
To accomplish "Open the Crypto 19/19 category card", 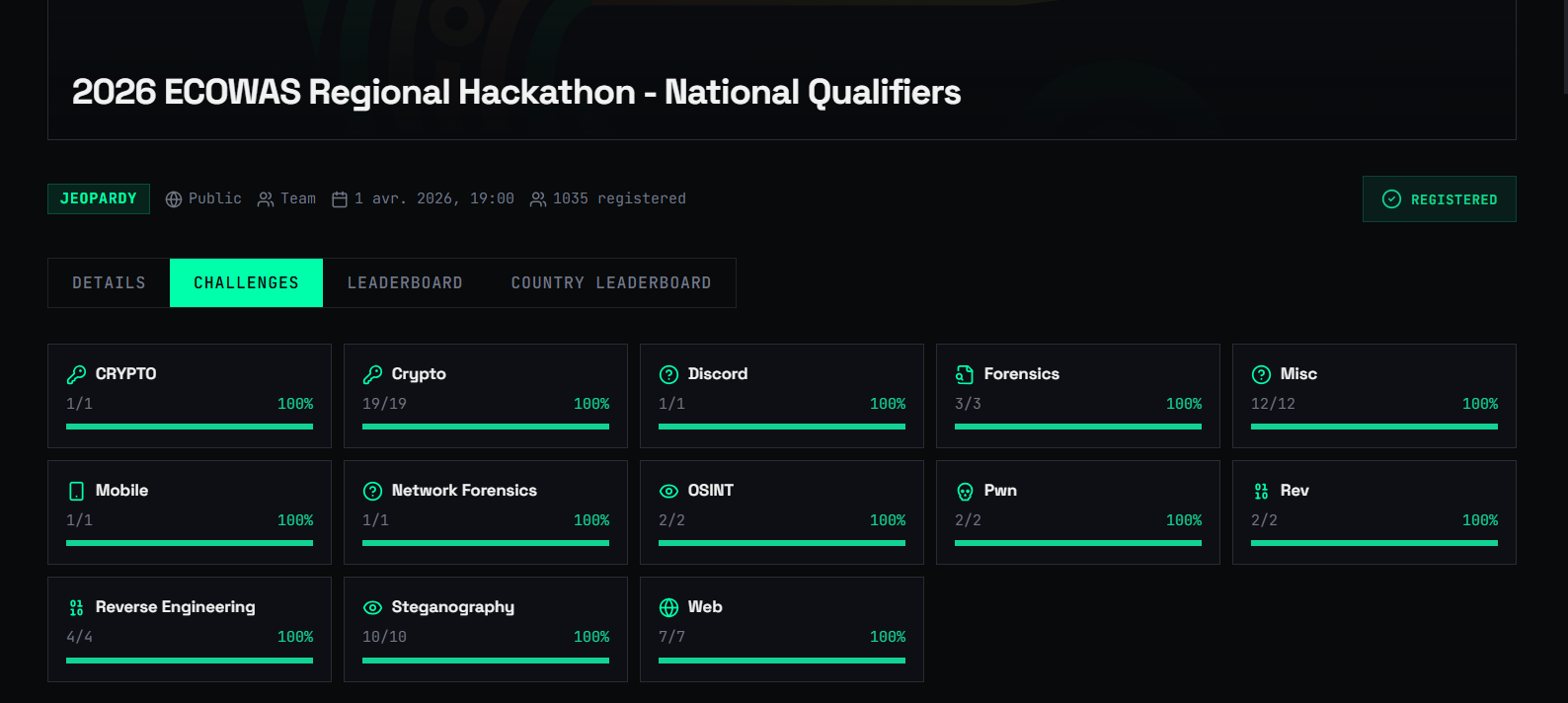I will tap(486, 396).
